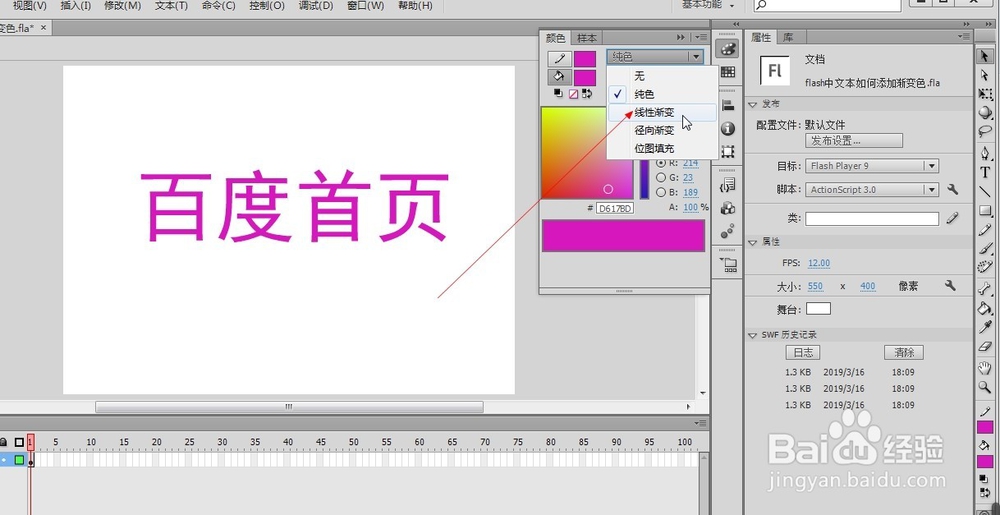Open the 基本功能 workspace dropdown
Viewport: 1000px width, 515px height.
pos(708,5)
